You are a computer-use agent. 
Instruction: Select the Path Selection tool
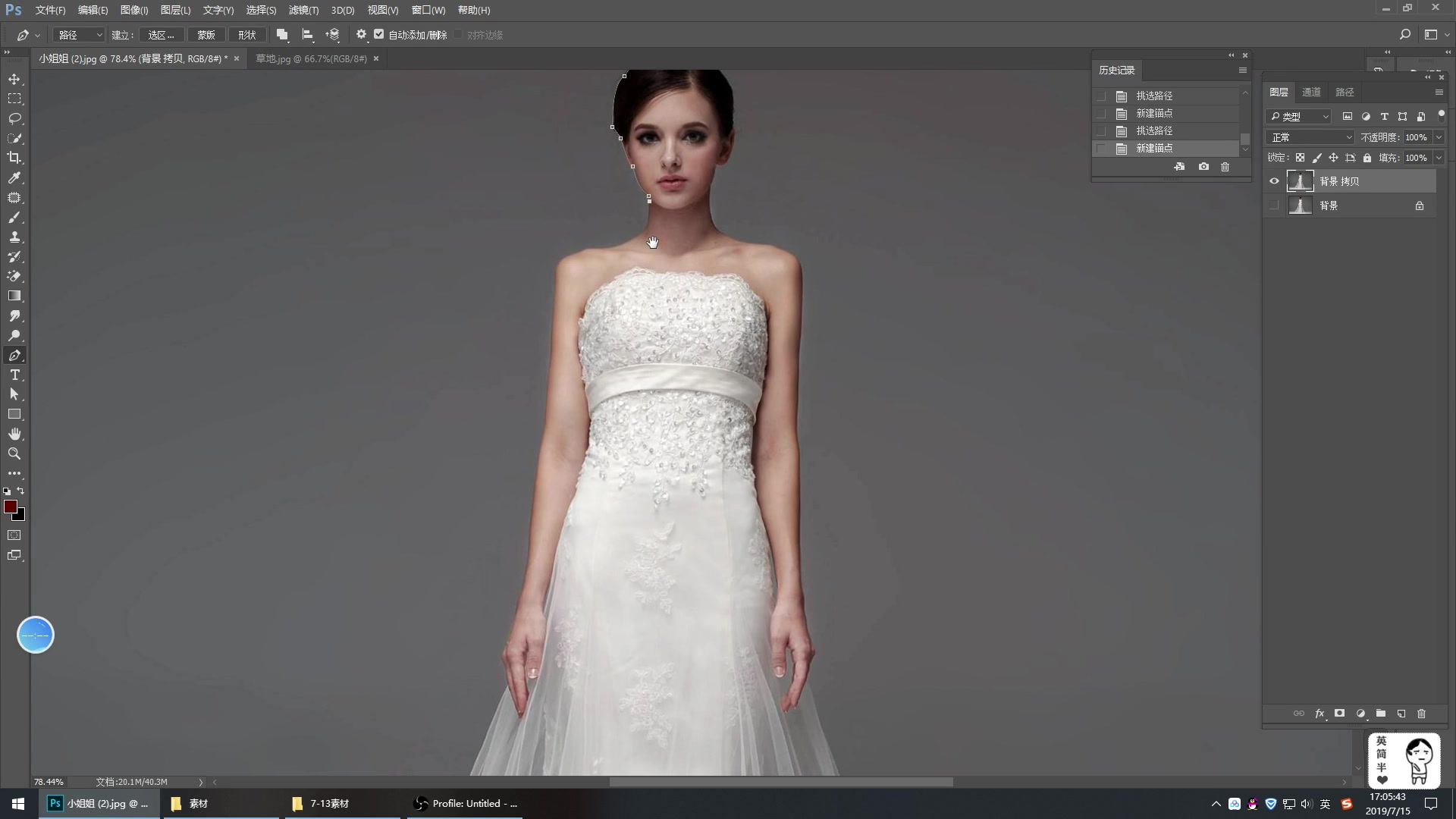[14, 395]
